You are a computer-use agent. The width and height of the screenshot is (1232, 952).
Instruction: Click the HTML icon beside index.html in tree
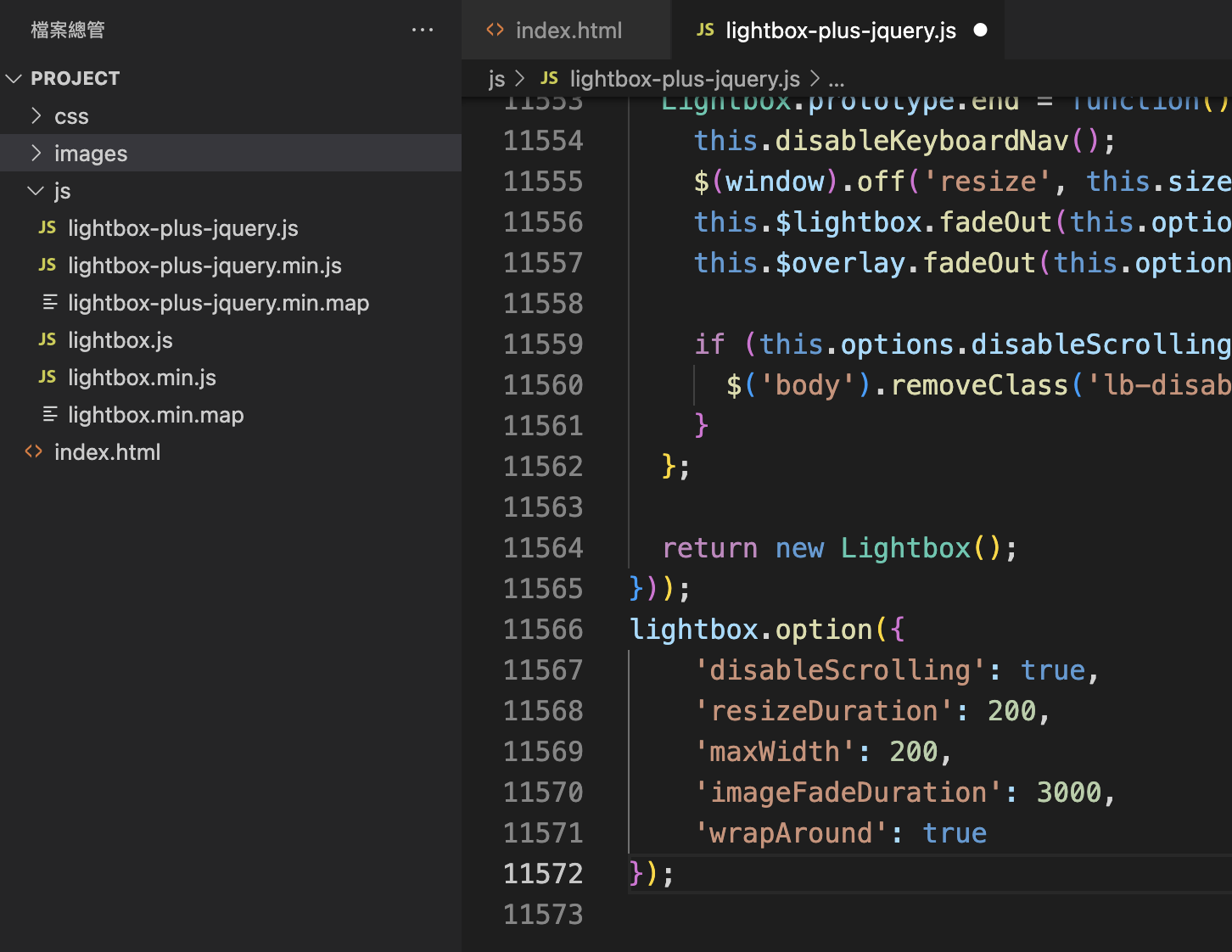34,451
